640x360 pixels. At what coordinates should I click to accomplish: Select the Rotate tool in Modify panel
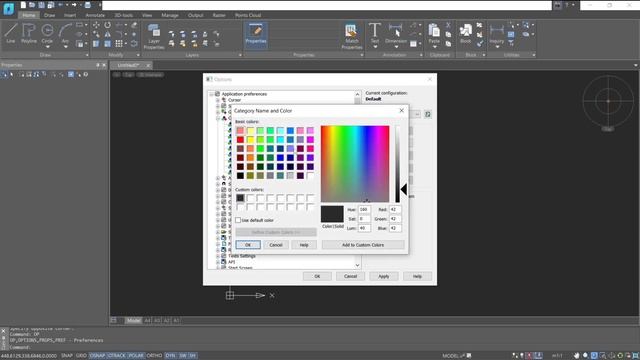(107, 25)
